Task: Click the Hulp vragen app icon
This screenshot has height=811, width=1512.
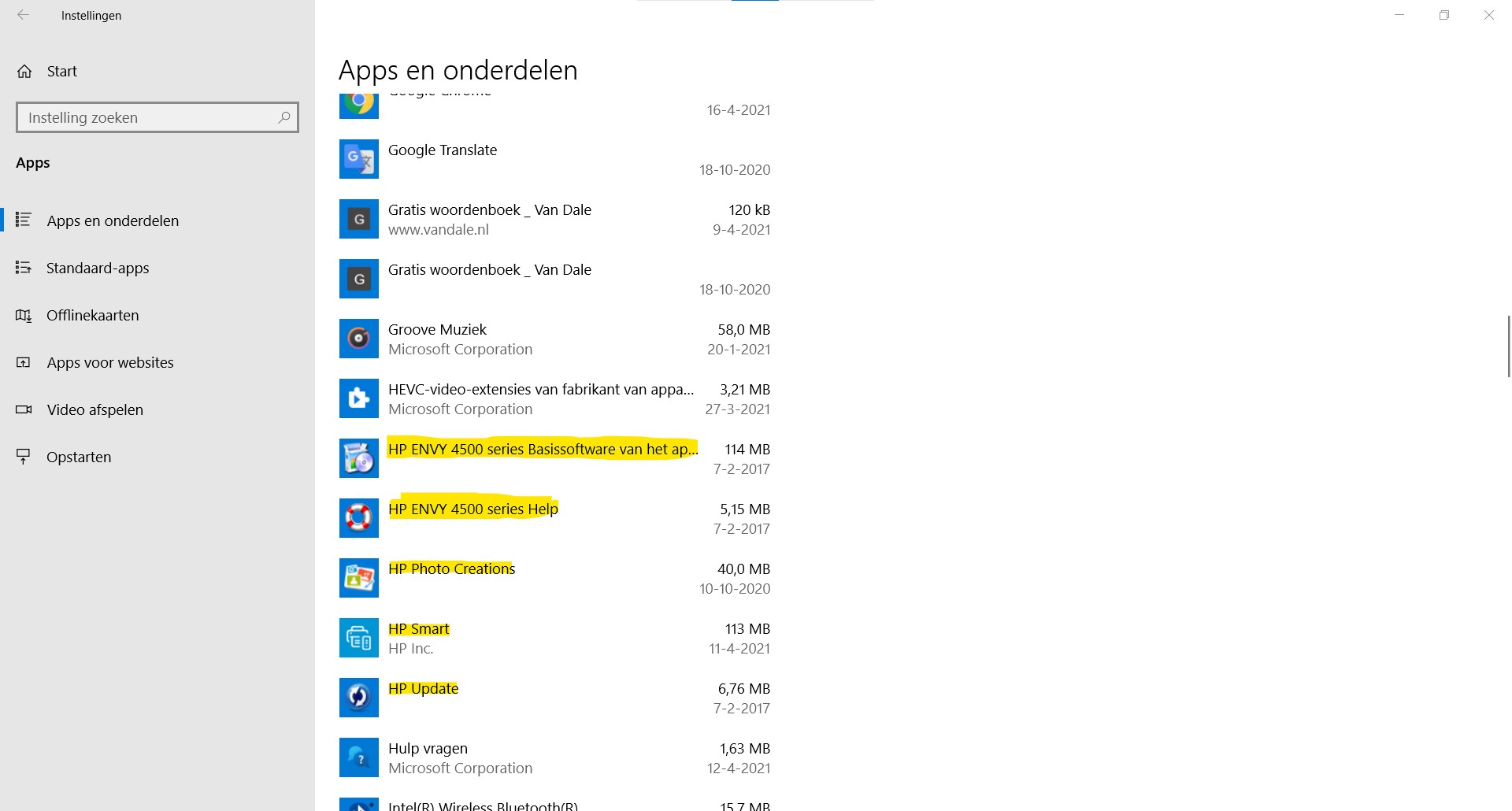Action: 359,757
